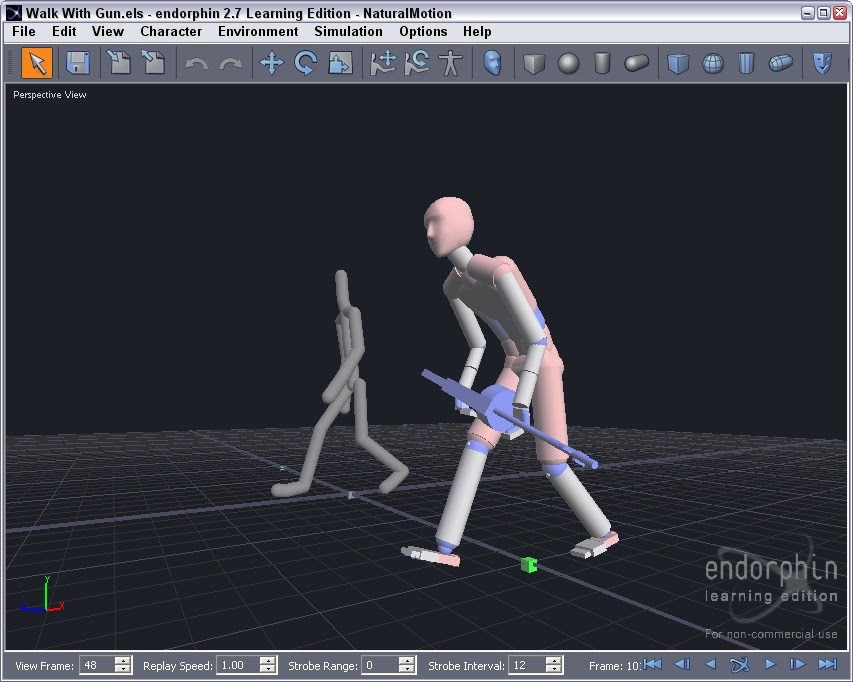Select the Move tool
The width and height of the screenshot is (853, 682).
(x=271, y=63)
